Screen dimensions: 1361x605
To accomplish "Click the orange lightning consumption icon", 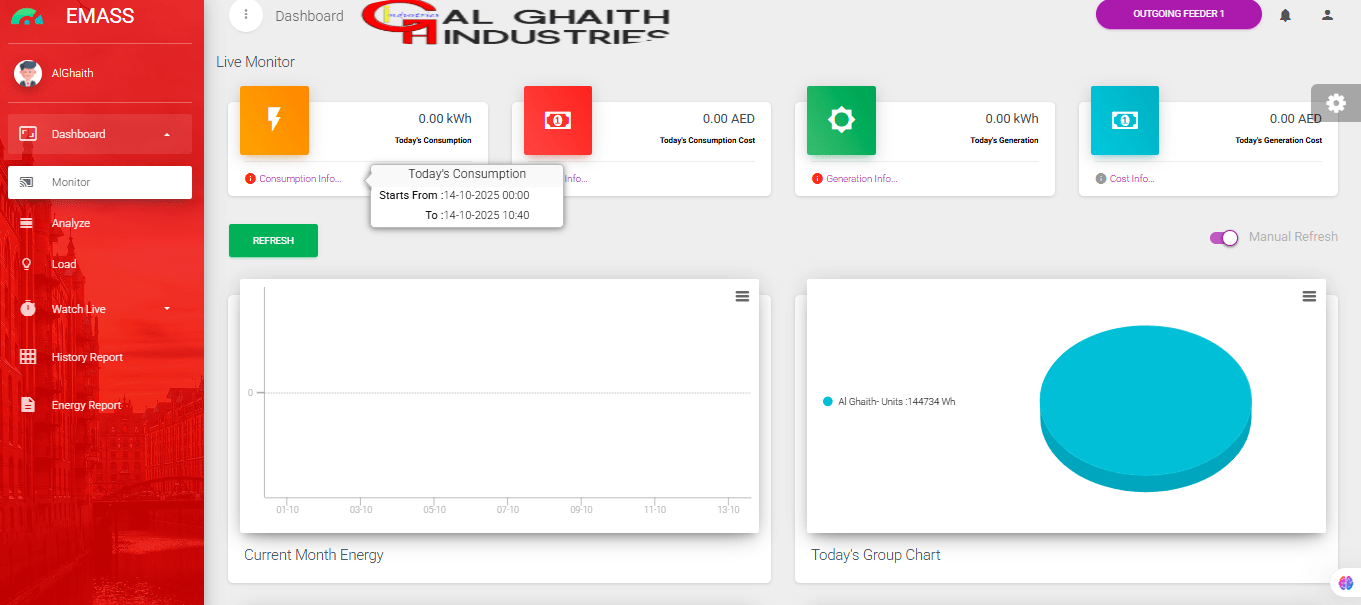I will click(274, 120).
